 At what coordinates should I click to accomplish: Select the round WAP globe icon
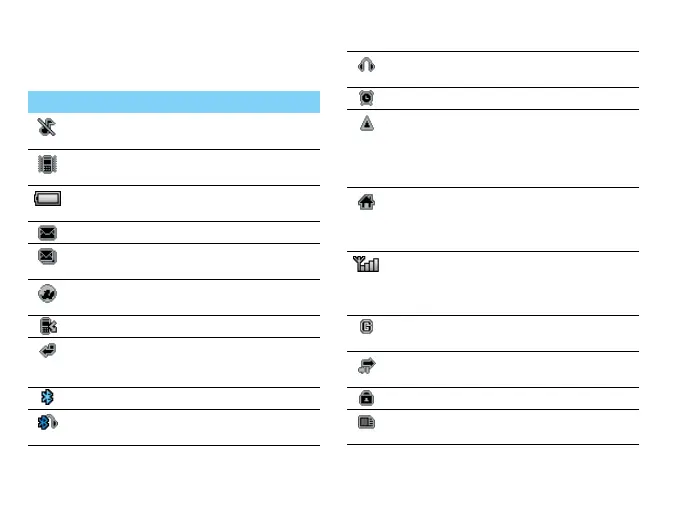(47, 294)
